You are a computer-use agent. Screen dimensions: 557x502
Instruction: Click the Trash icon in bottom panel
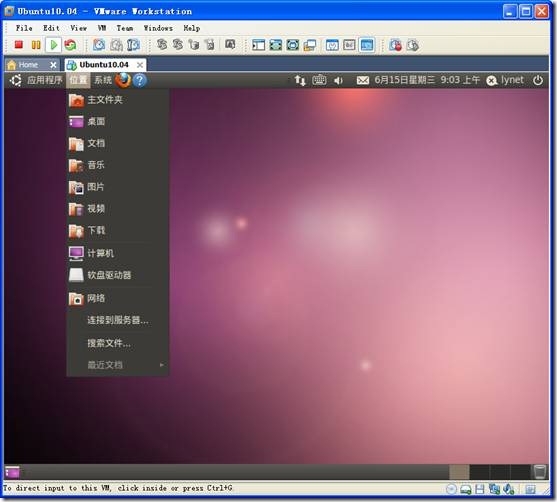click(x=540, y=472)
